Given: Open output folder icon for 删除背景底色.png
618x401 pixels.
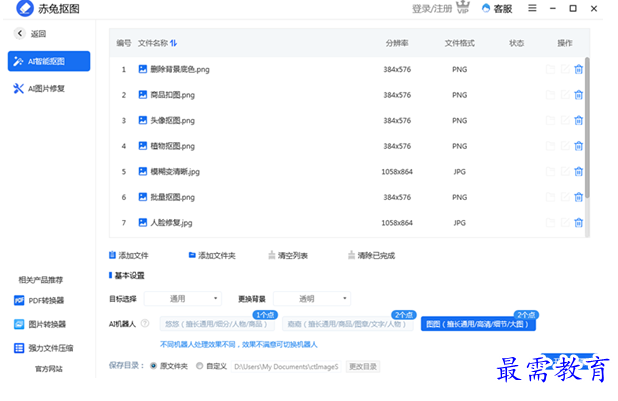Looking at the screenshot, I should (550, 69).
